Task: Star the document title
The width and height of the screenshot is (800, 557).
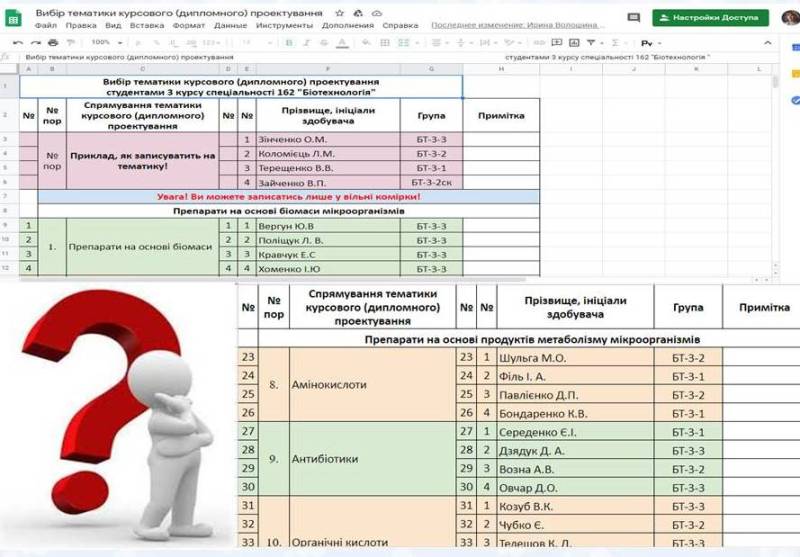Action: point(340,13)
